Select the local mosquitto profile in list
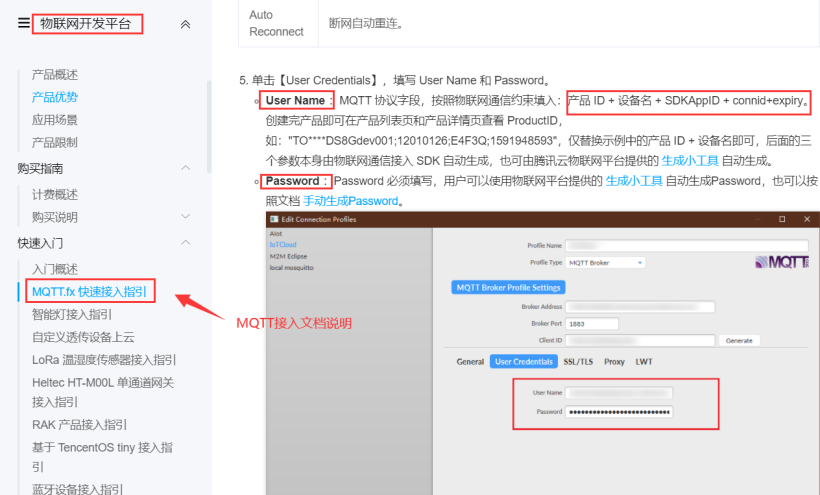Viewport: 820px width, 495px height. pyautogui.click(x=293, y=268)
